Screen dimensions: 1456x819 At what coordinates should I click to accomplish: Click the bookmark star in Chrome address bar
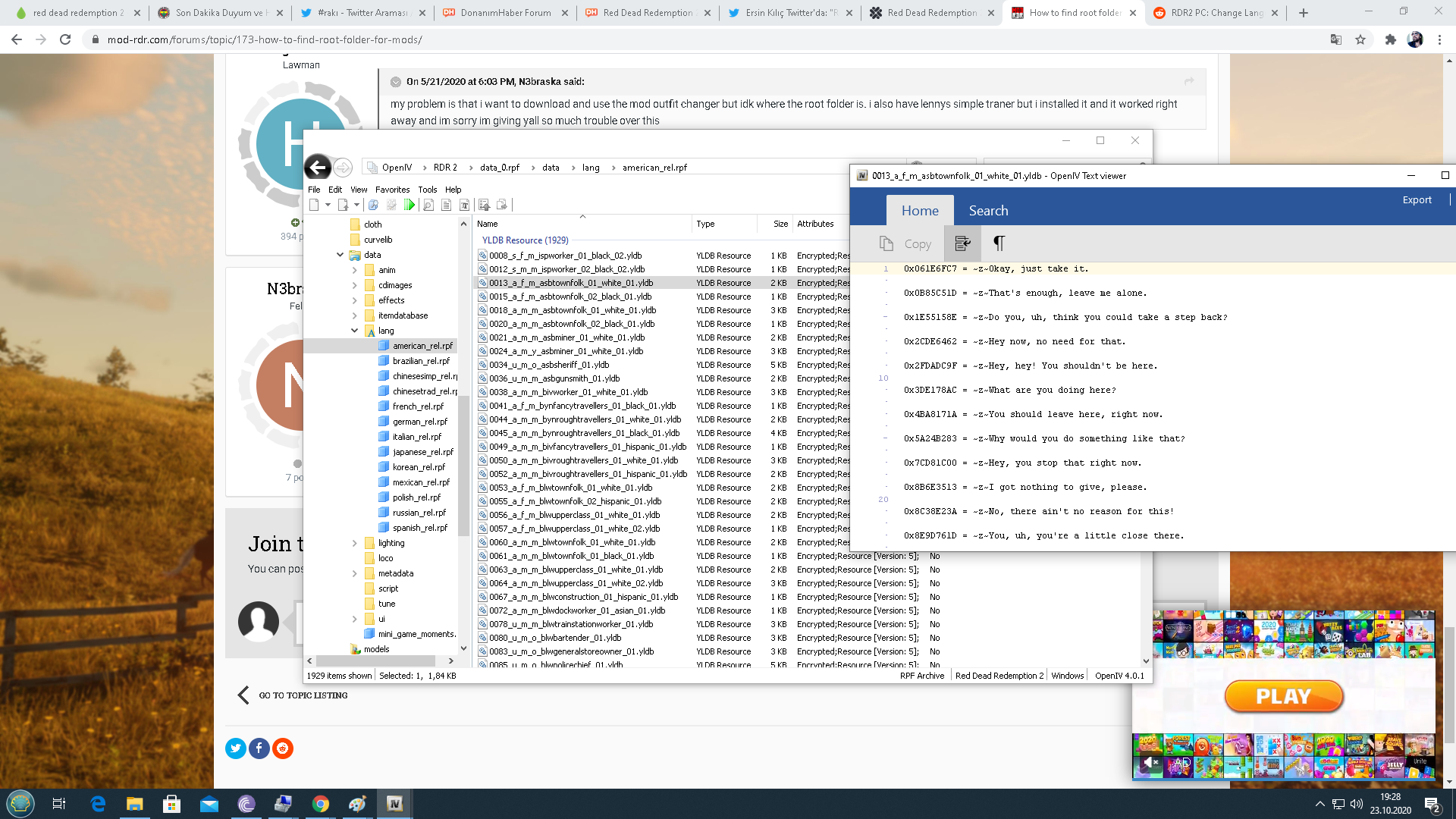(x=1360, y=39)
